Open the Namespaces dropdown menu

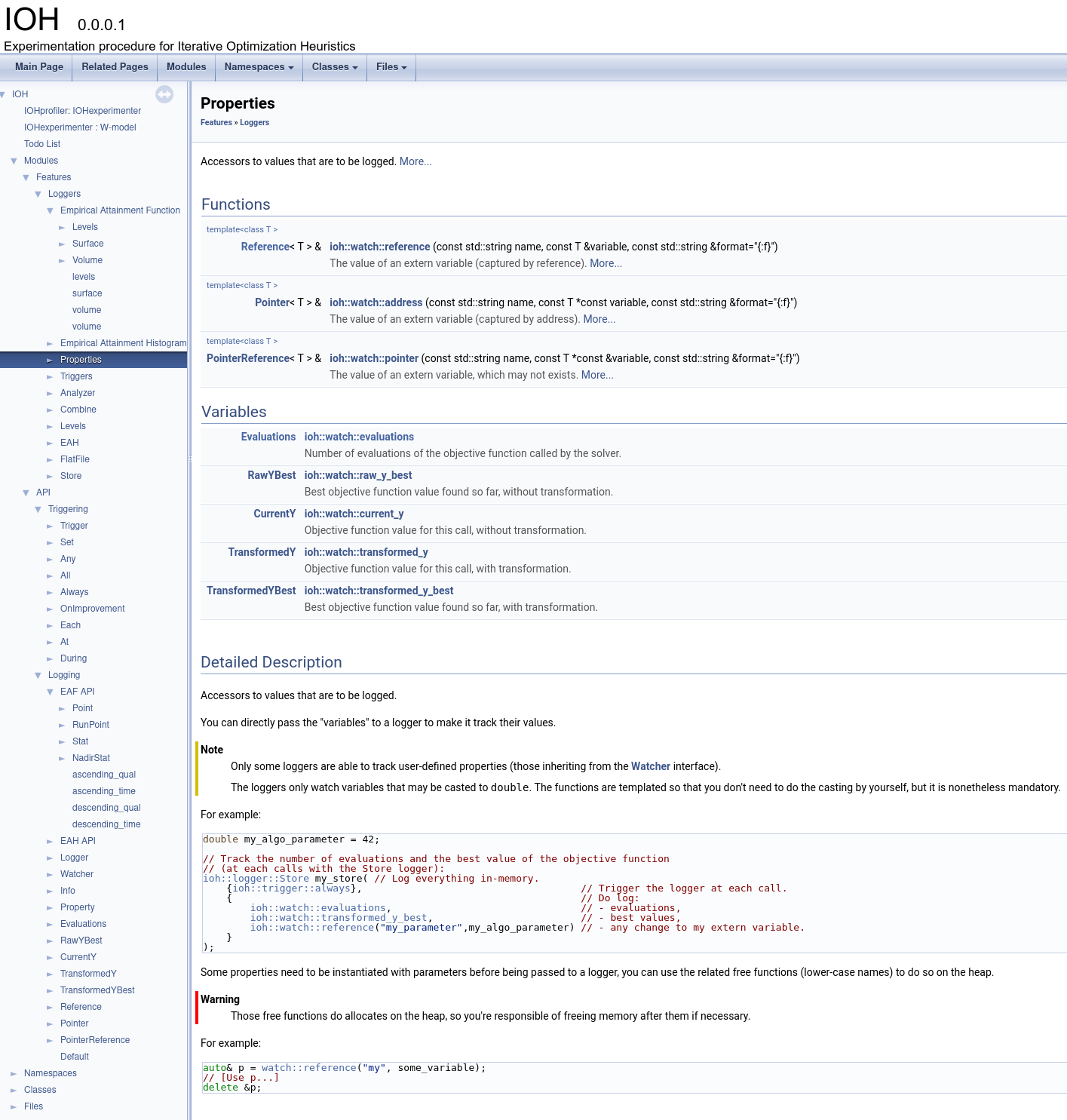(x=259, y=67)
